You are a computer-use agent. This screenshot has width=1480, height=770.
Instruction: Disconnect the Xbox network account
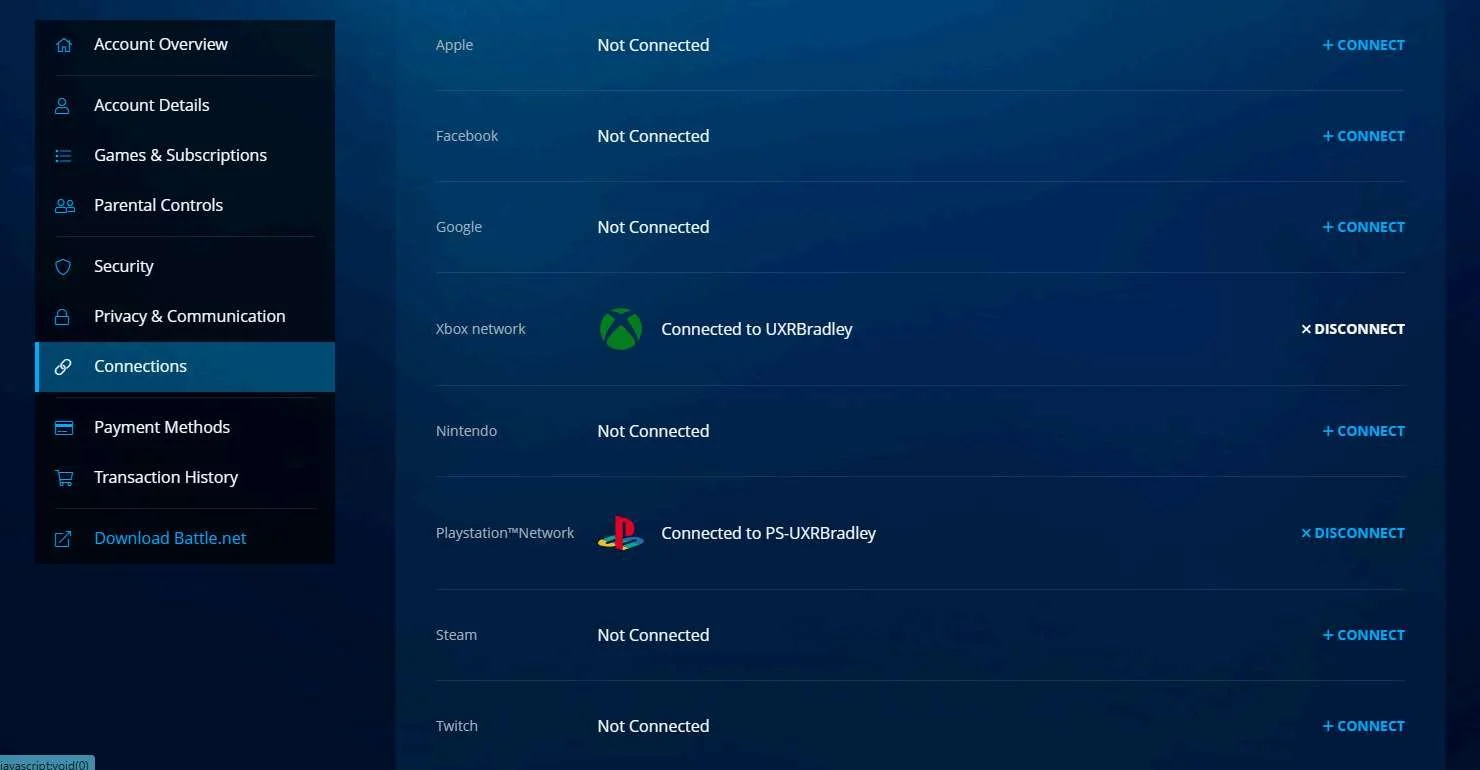click(1353, 329)
